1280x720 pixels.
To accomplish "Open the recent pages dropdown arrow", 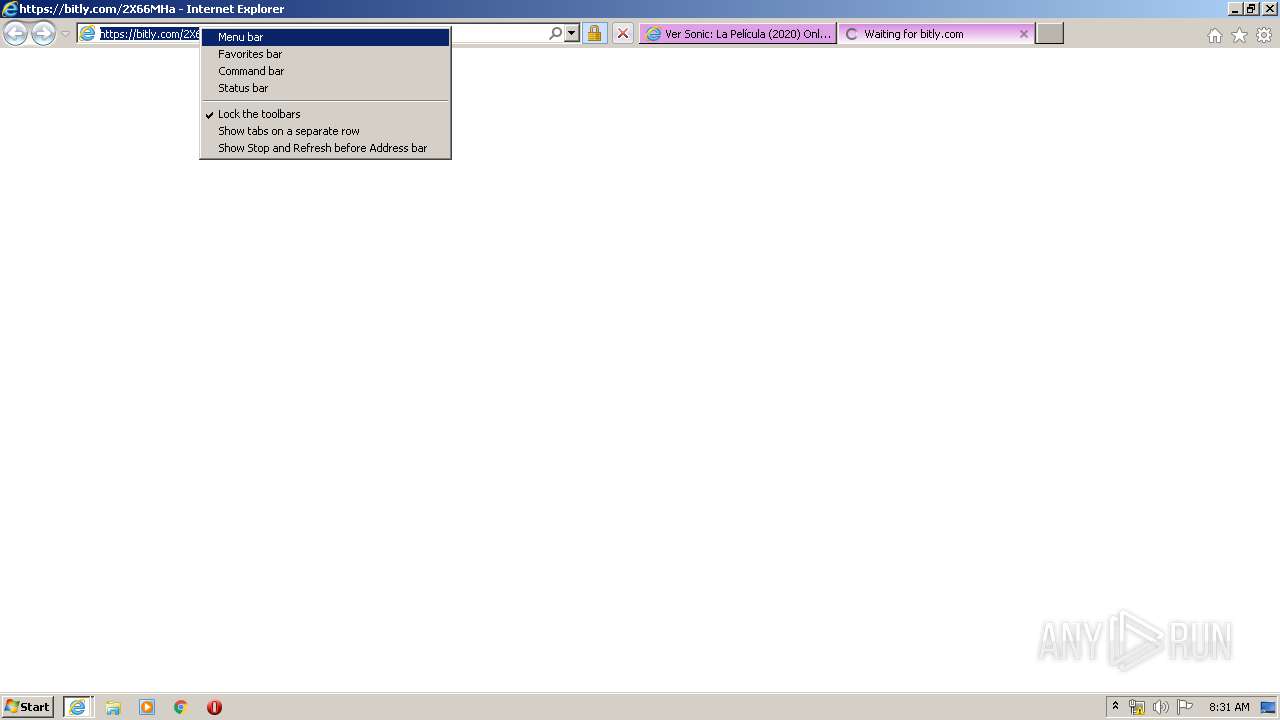I will click(x=65, y=34).
